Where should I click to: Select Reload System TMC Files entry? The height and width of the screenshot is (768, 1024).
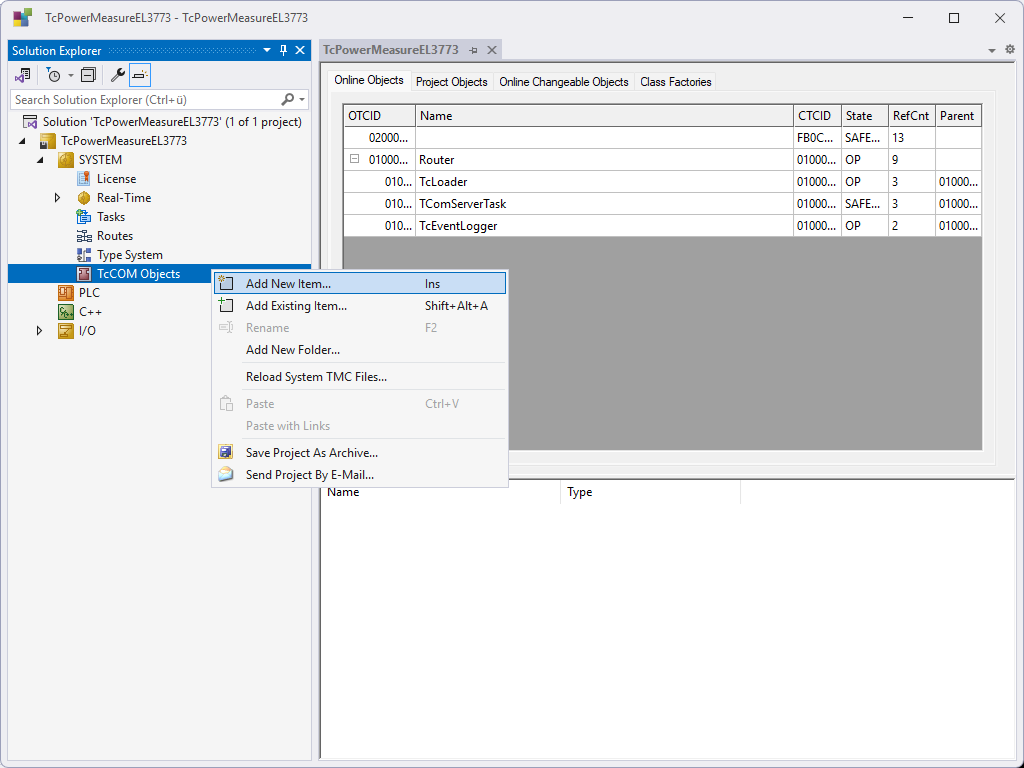click(x=360, y=377)
